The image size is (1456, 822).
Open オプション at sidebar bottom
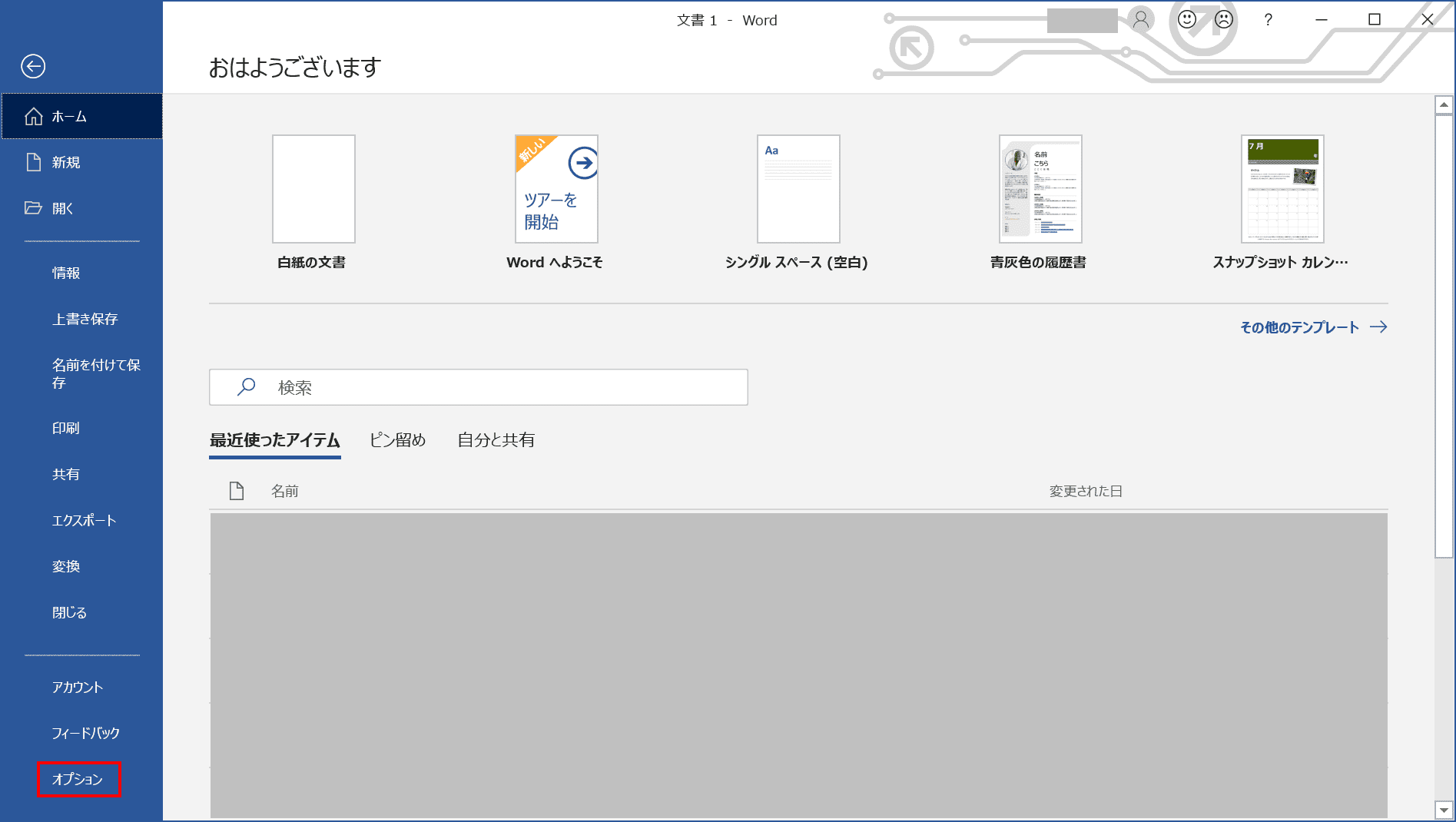(78, 779)
